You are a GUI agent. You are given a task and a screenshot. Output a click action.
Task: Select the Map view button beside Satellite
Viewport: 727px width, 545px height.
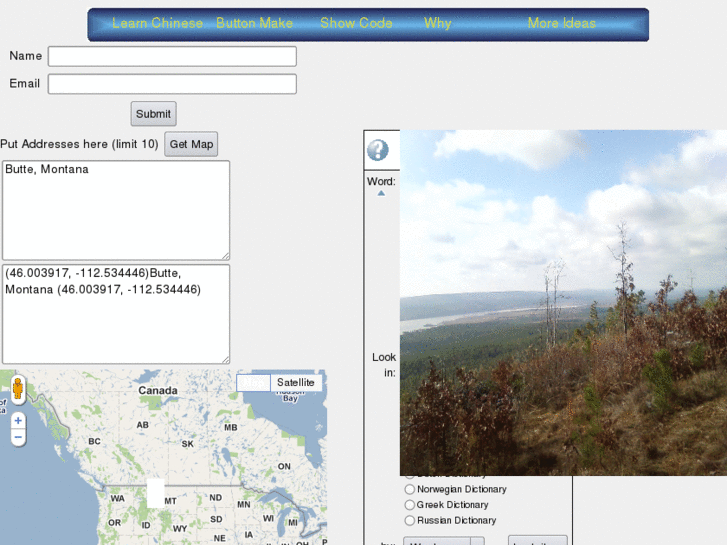coord(254,383)
